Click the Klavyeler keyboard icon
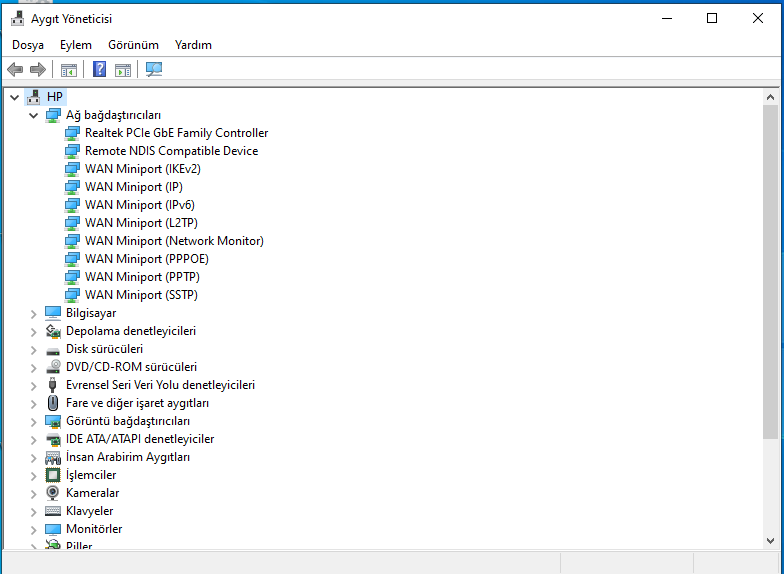Screen dimensions: 784x574 pyautogui.click(x=53, y=511)
